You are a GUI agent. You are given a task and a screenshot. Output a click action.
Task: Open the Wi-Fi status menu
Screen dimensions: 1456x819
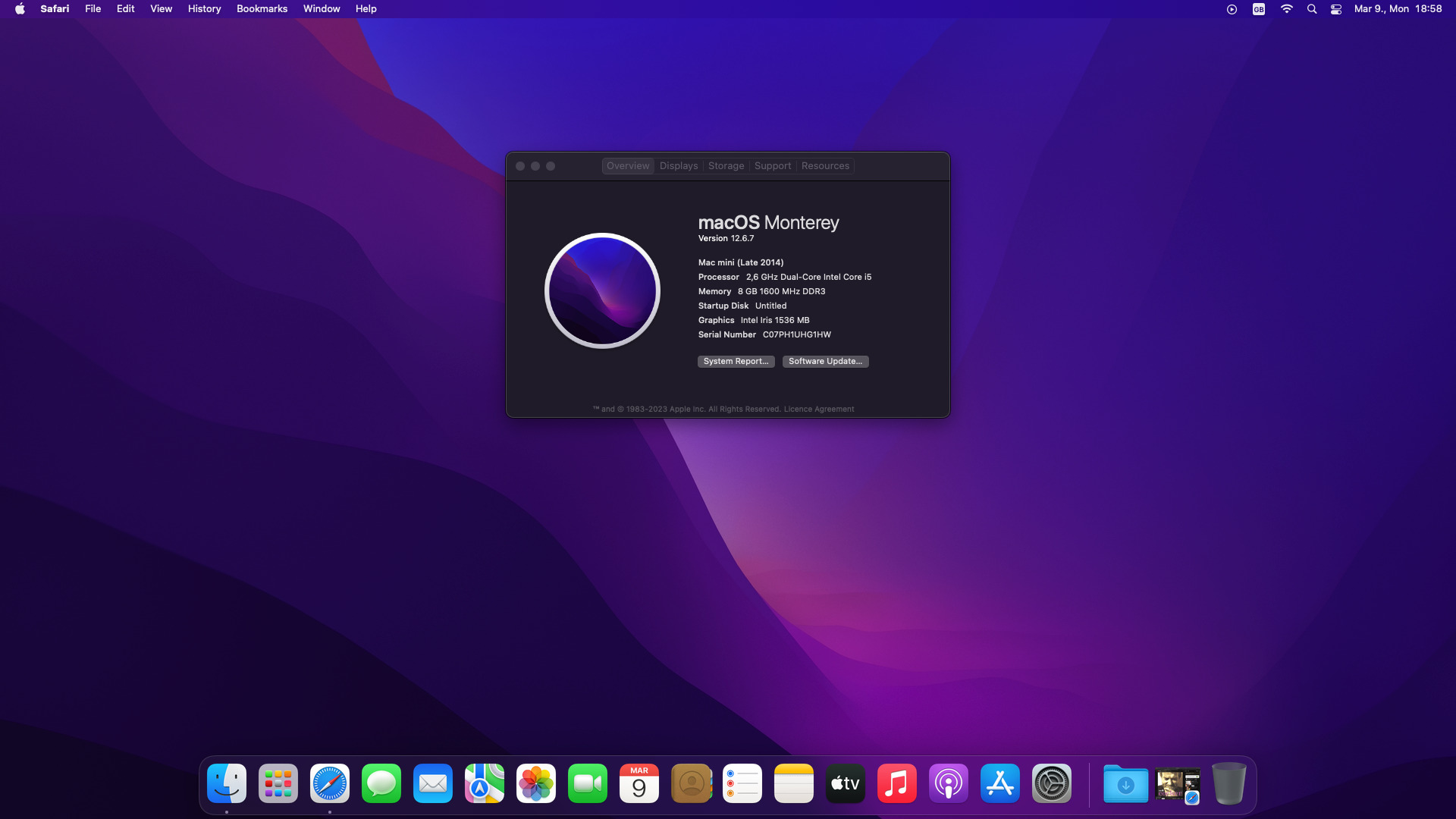tap(1286, 8)
